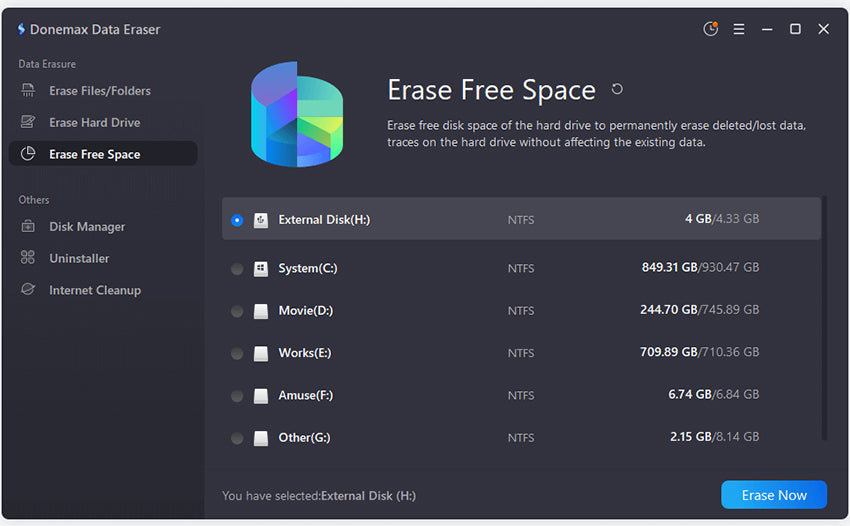Click the 4 GB/4.33 GB size value
Screen dimensions: 850x526
[x=722, y=219]
